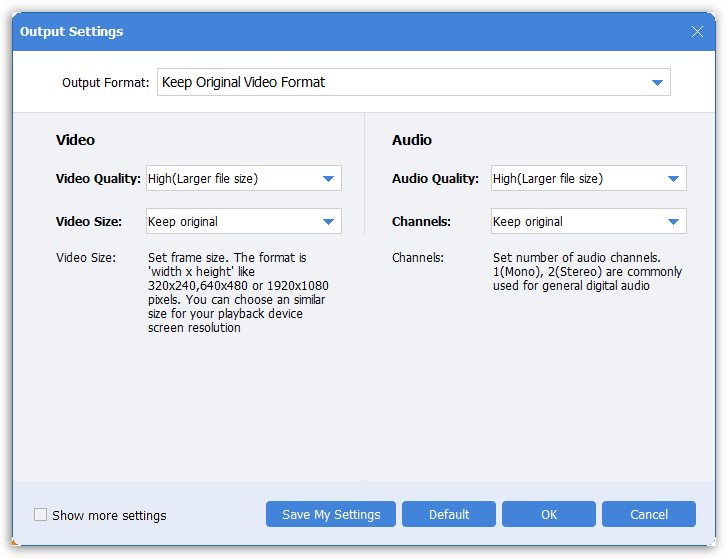Click the Output Settings title text

pos(72,32)
